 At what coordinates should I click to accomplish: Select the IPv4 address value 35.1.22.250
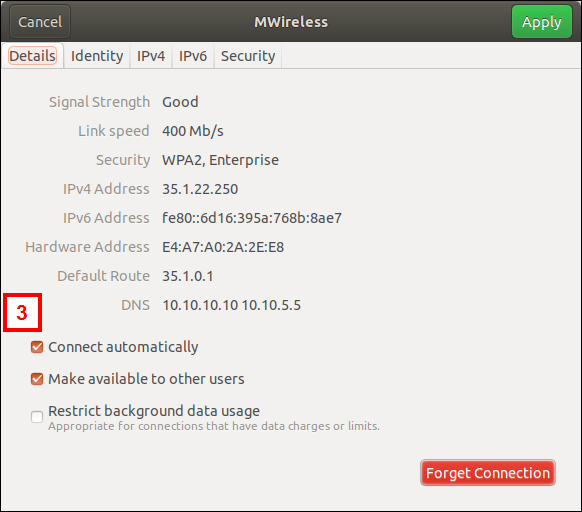point(200,189)
